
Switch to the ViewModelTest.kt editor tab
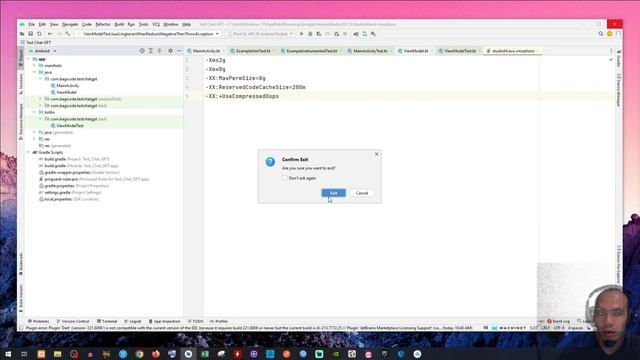[x=460, y=51]
